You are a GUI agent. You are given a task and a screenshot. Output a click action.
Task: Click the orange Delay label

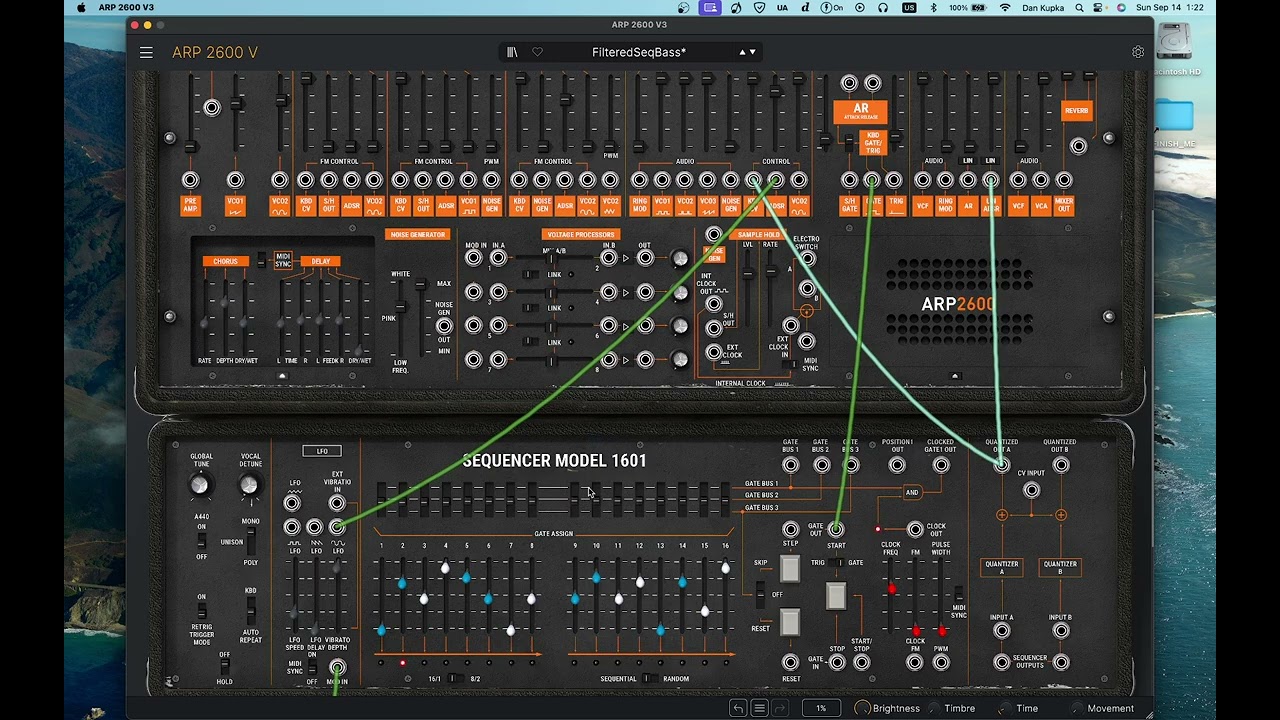click(x=320, y=262)
